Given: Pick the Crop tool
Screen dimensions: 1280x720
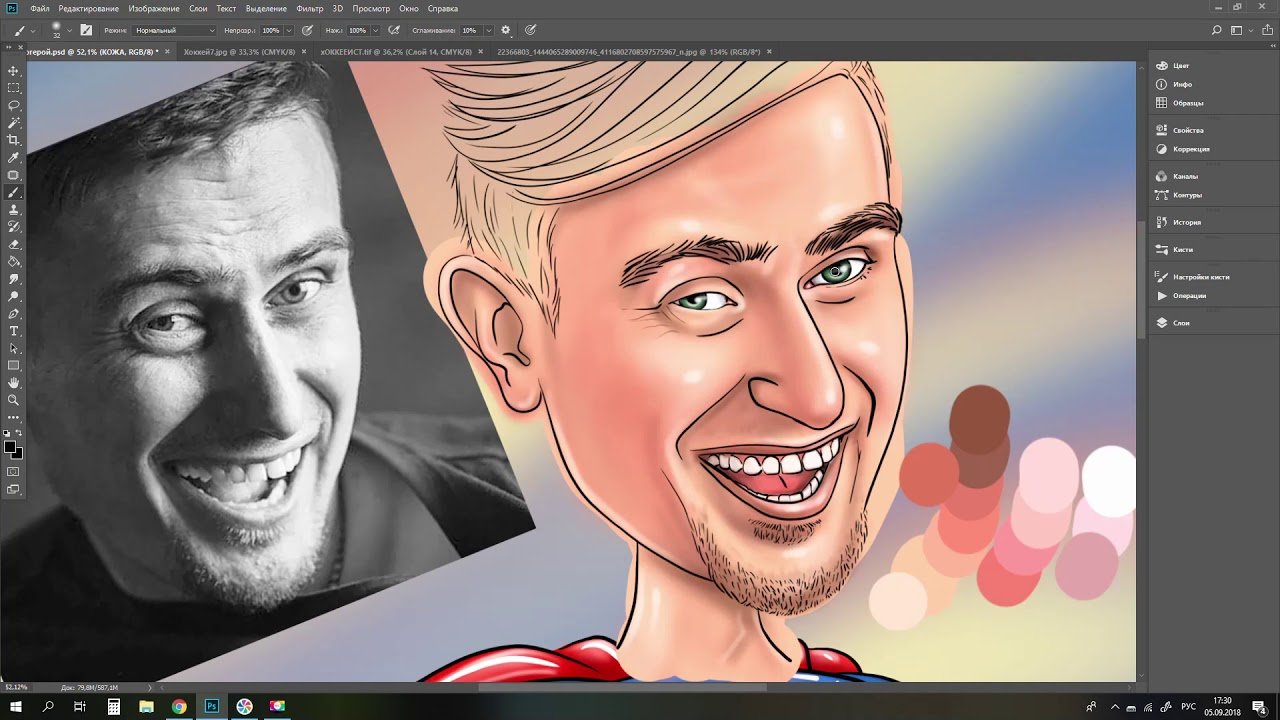Looking at the screenshot, I should point(14,140).
